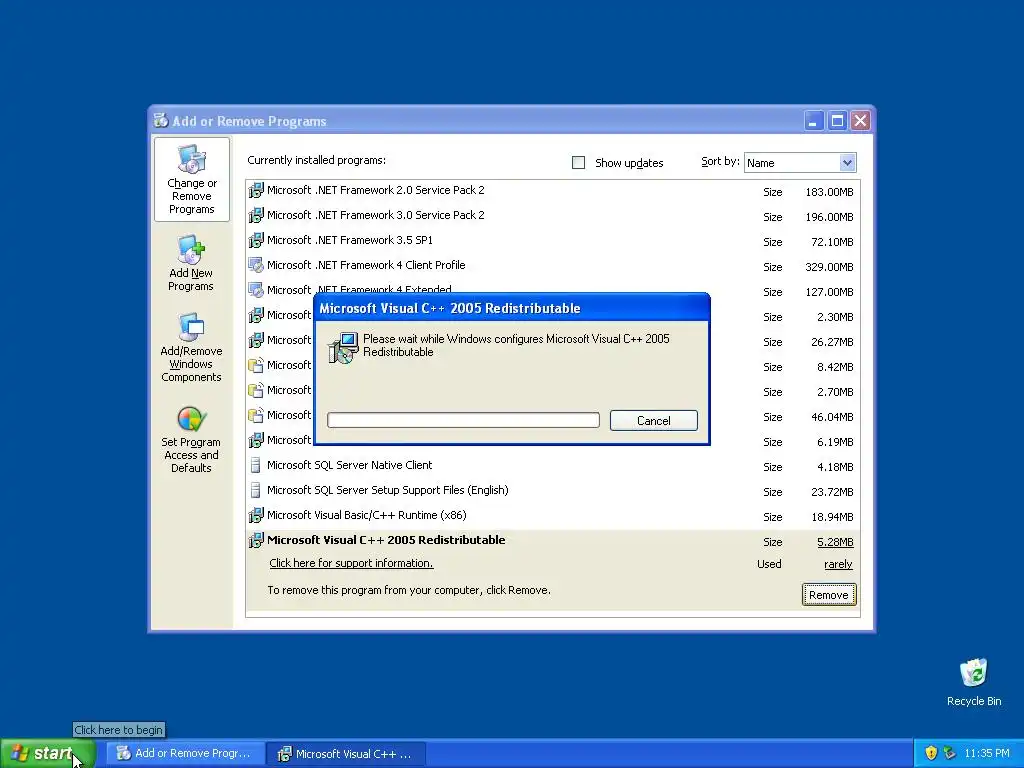Click icon of .NET Framework 3.5 SP1
1024x768 pixels.
click(x=256, y=240)
